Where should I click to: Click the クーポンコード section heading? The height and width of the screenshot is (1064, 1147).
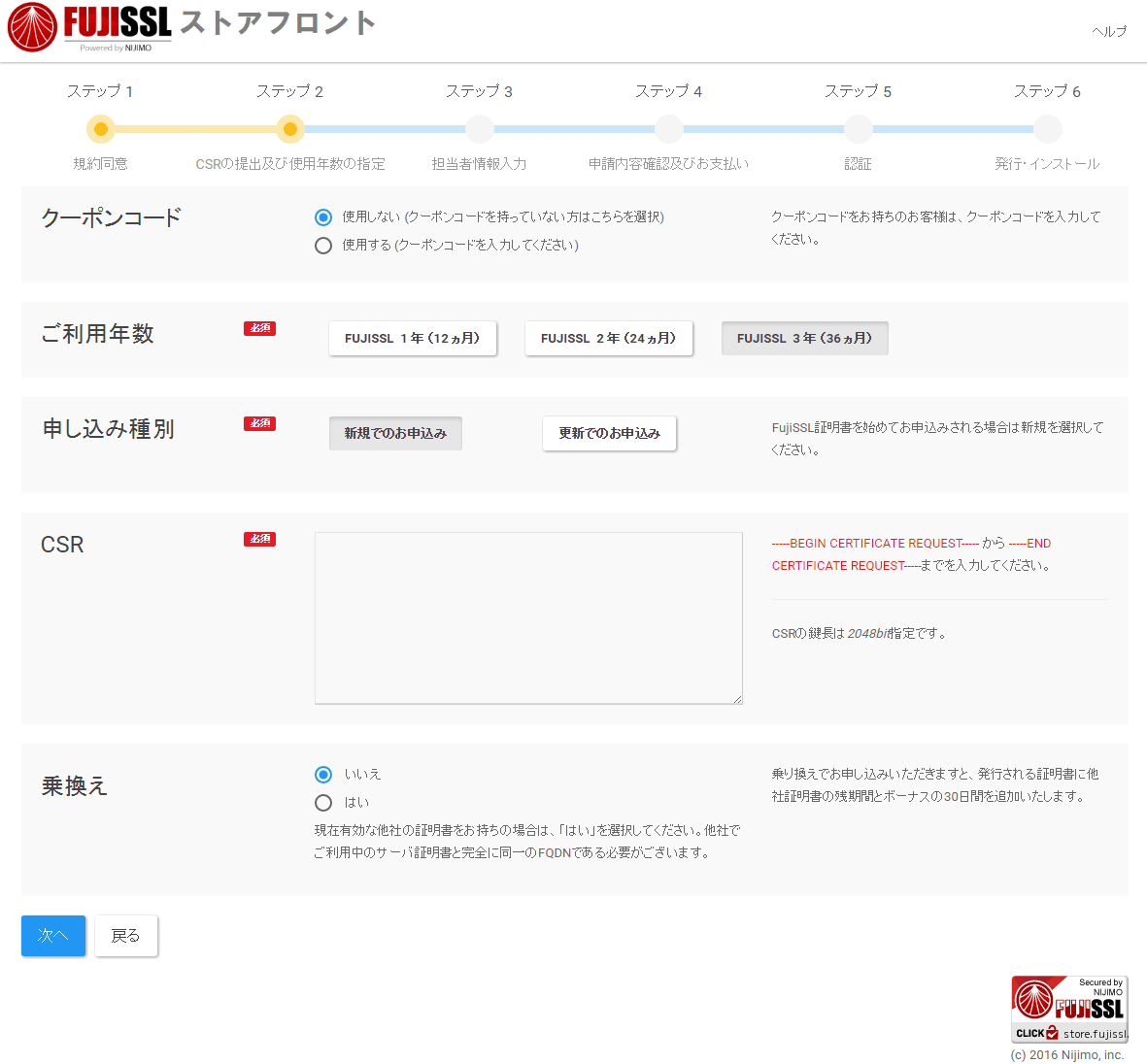[x=111, y=217]
